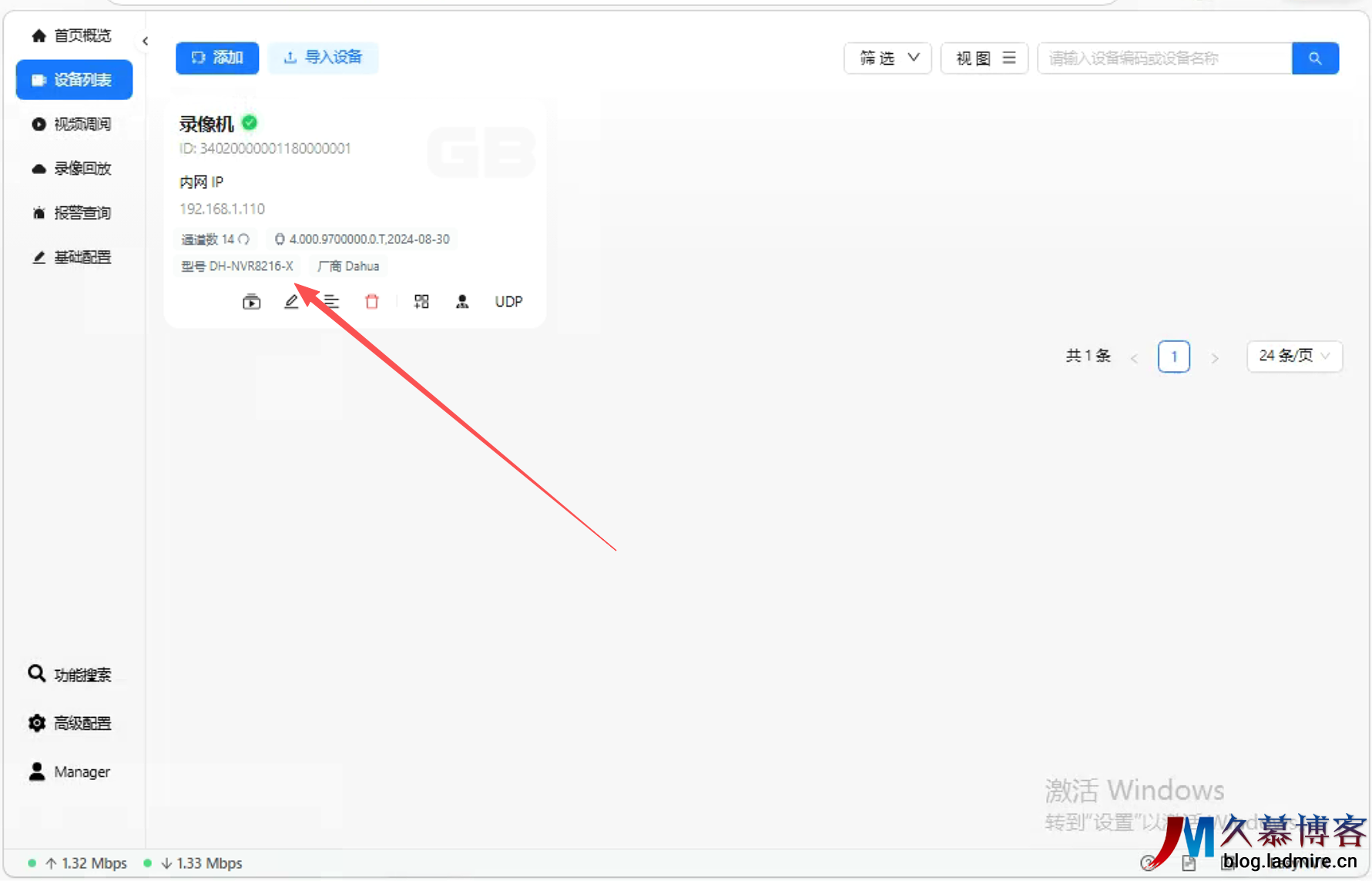
Task: Collapse the sidebar with the left chevron
Action: click(x=146, y=42)
